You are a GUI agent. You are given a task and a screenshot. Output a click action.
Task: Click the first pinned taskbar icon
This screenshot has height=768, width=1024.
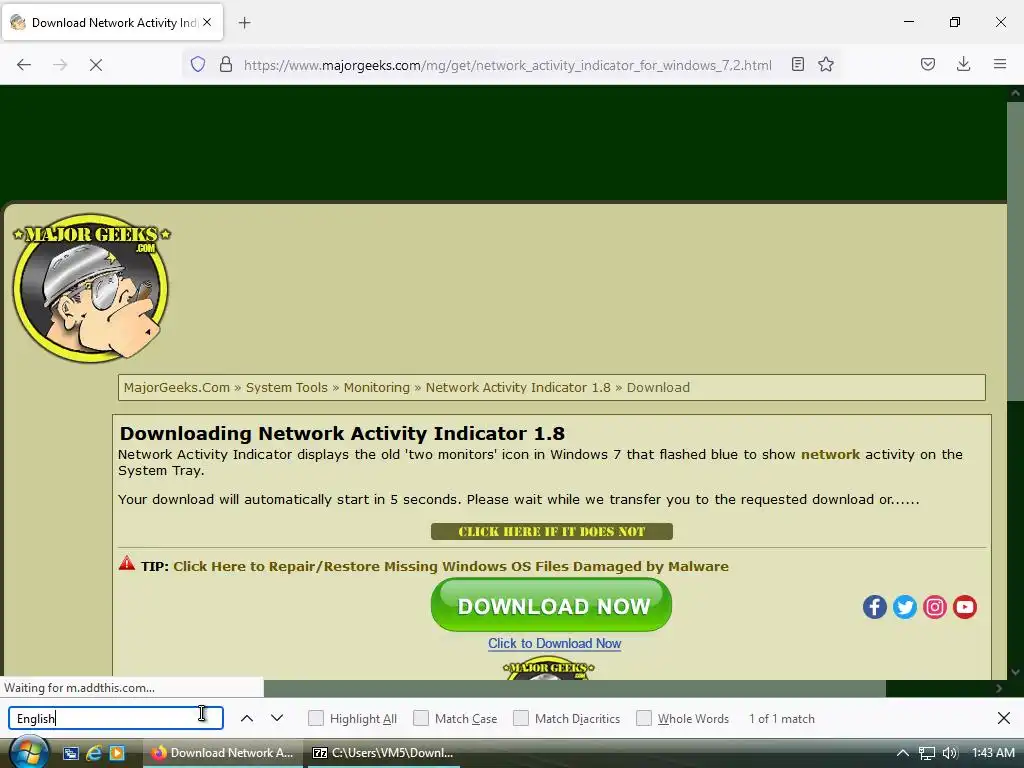(x=71, y=753)
